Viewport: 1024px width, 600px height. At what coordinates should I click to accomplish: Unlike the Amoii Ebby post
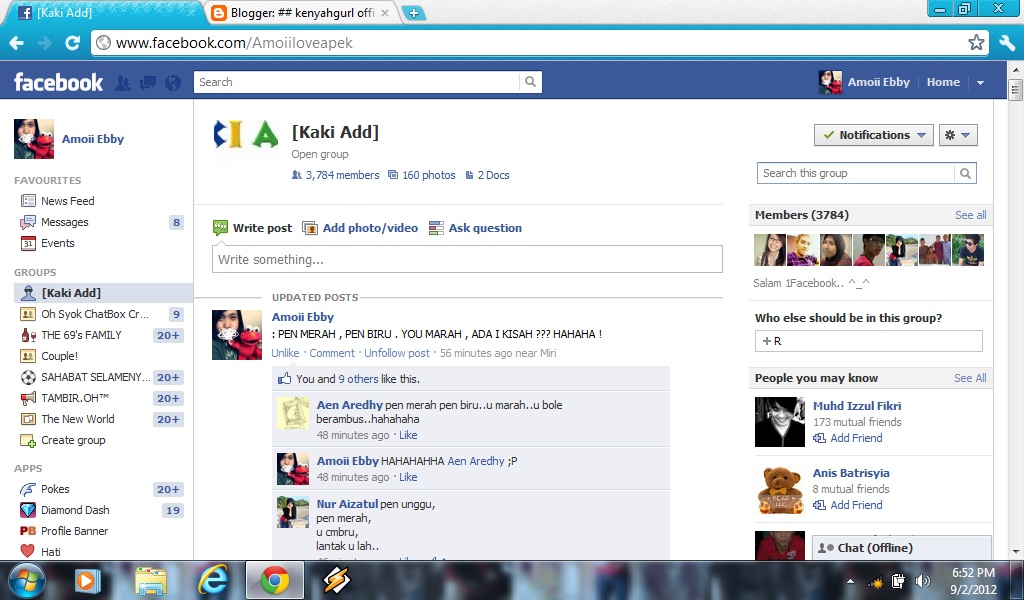click(x=285, y=353)
